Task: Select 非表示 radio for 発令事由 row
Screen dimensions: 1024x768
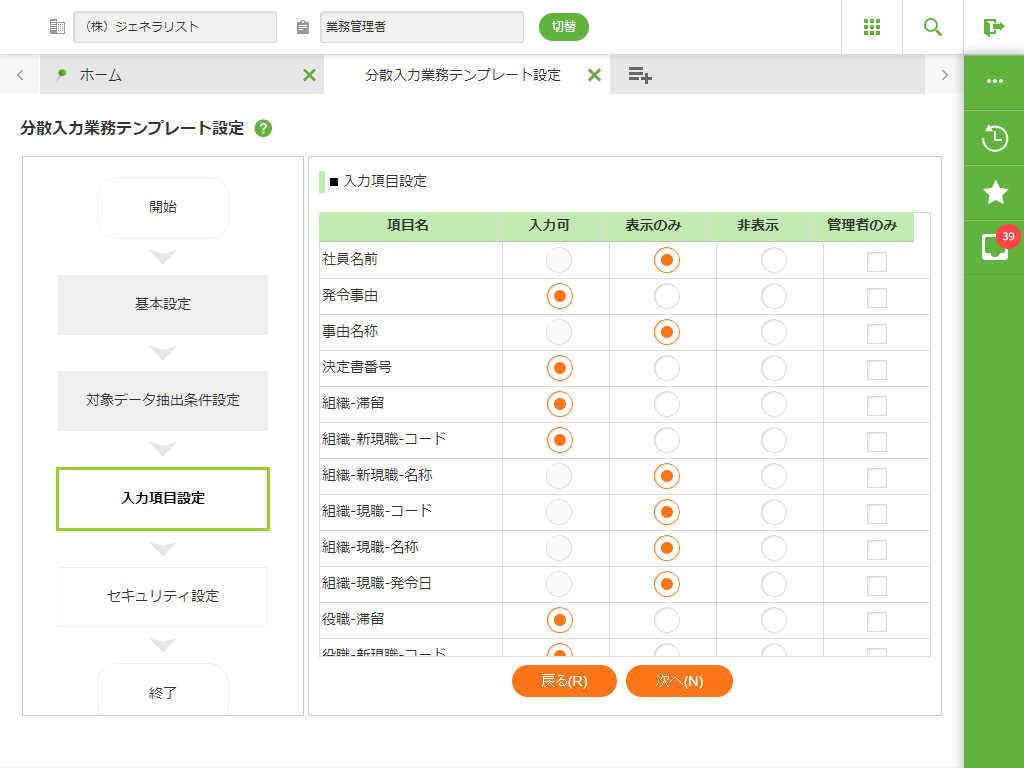Action: (774, 296)
